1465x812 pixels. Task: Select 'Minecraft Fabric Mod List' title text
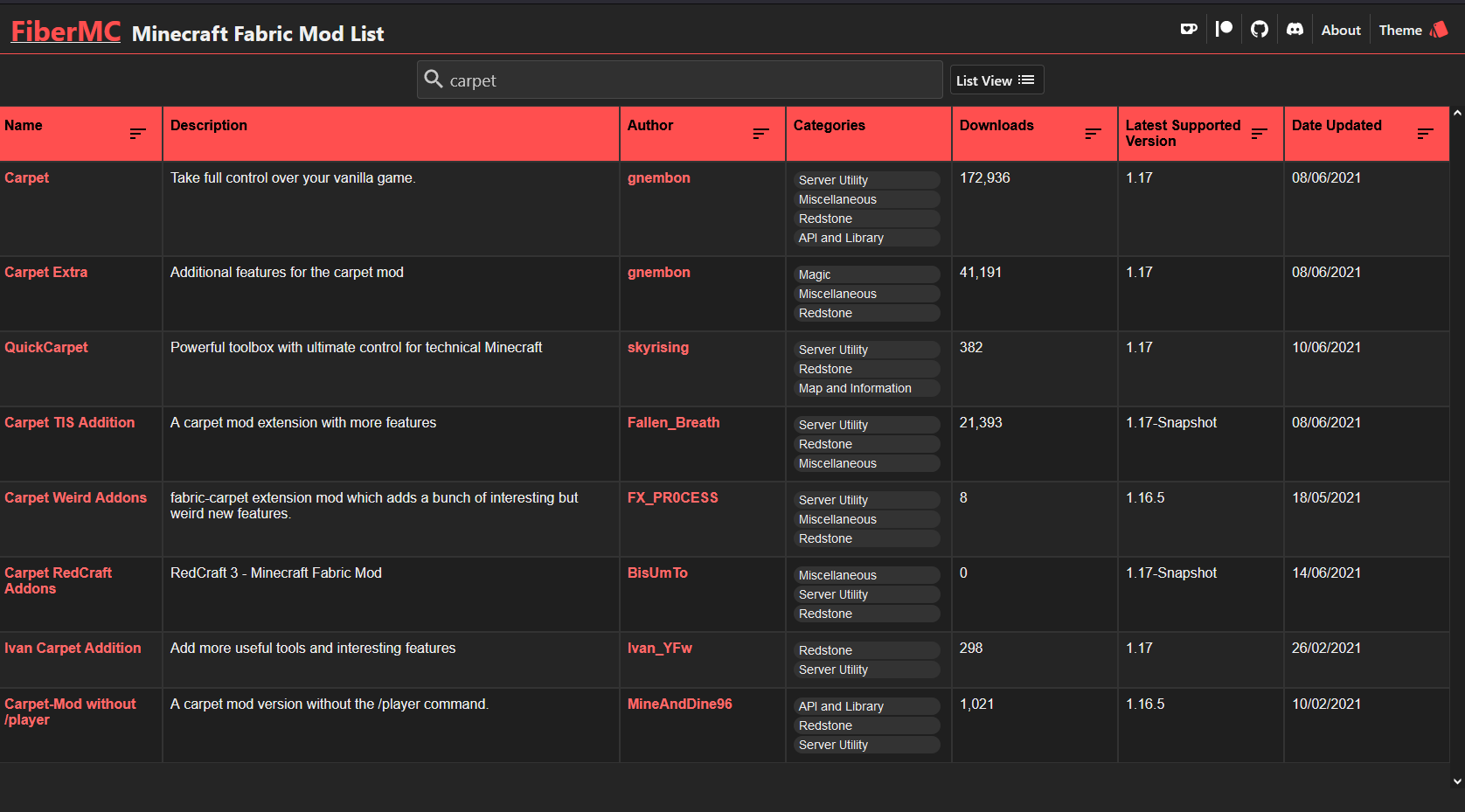pyautogui.click(x=258, y=34)
